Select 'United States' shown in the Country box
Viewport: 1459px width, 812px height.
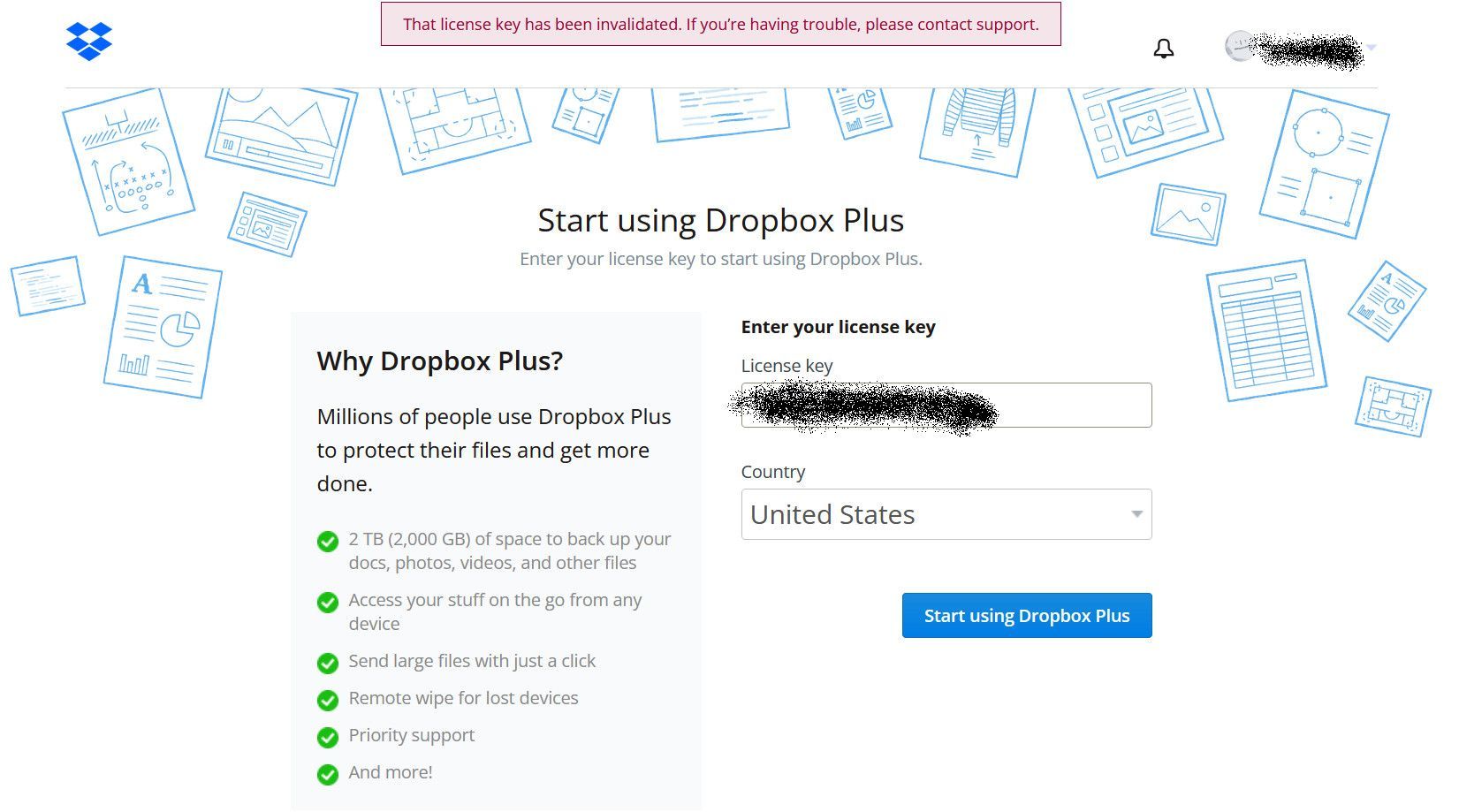832,514
